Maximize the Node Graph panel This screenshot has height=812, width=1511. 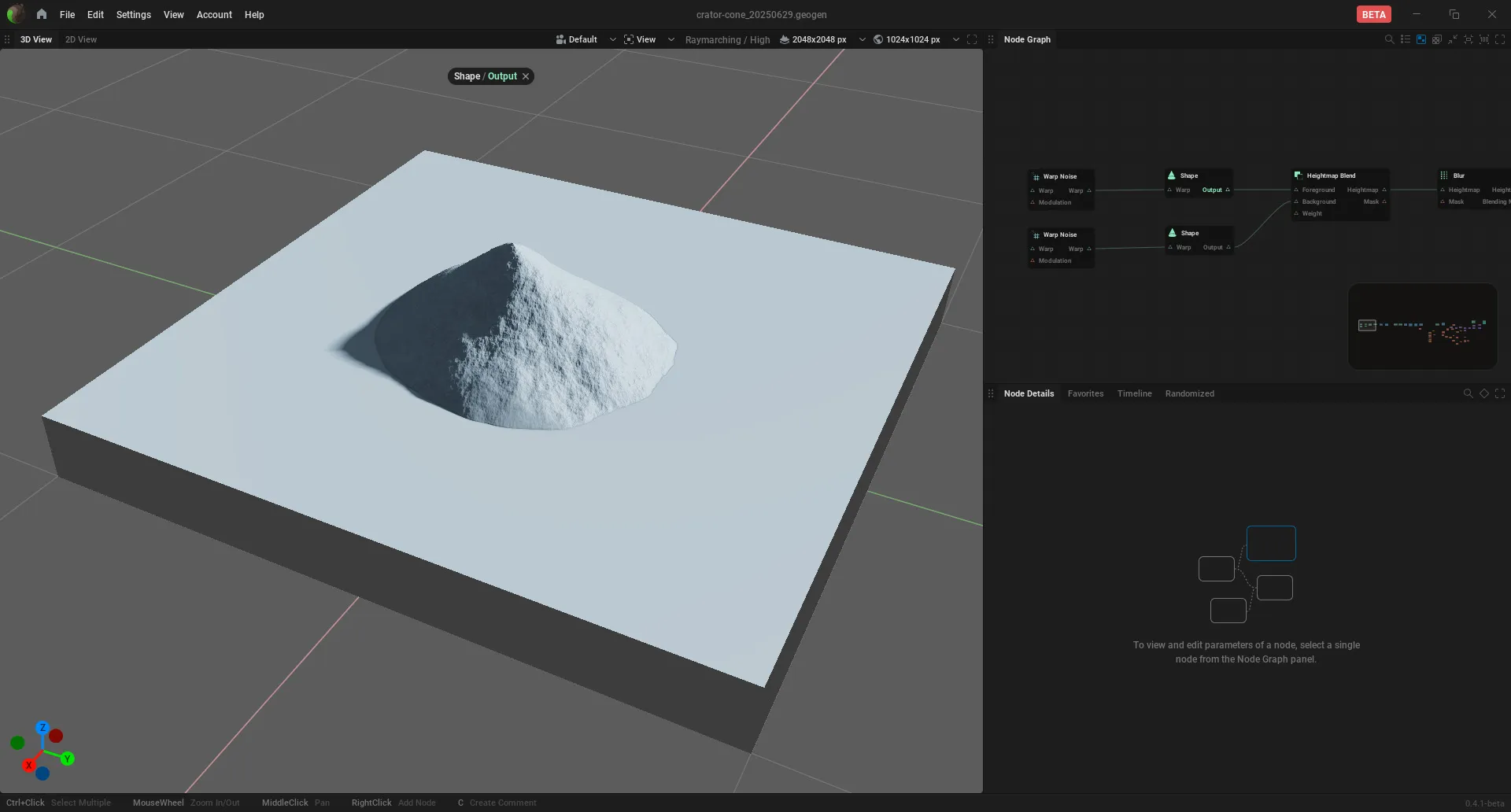click(1500, 39)
